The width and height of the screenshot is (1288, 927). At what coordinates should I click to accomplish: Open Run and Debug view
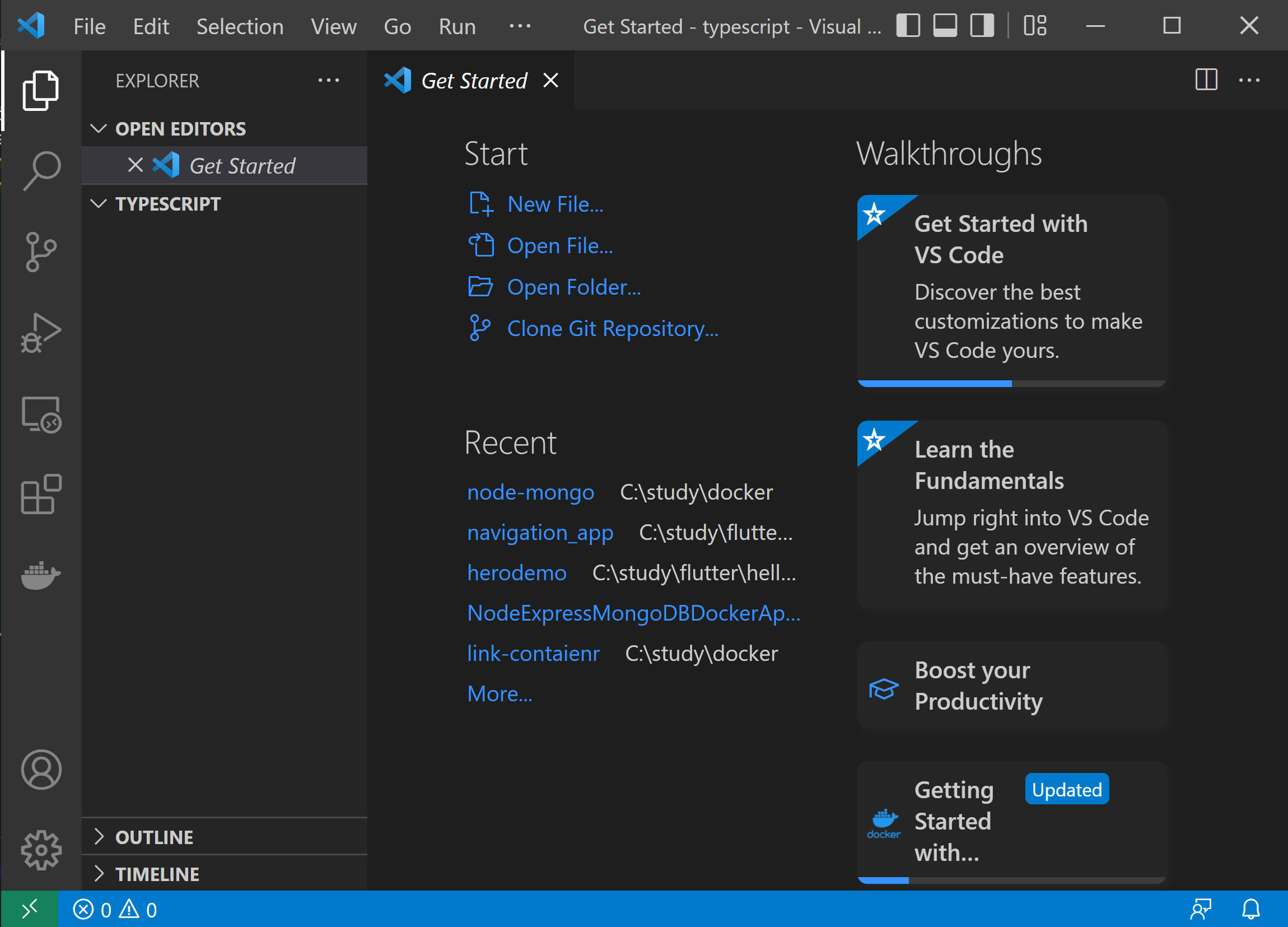click(41, 333)
